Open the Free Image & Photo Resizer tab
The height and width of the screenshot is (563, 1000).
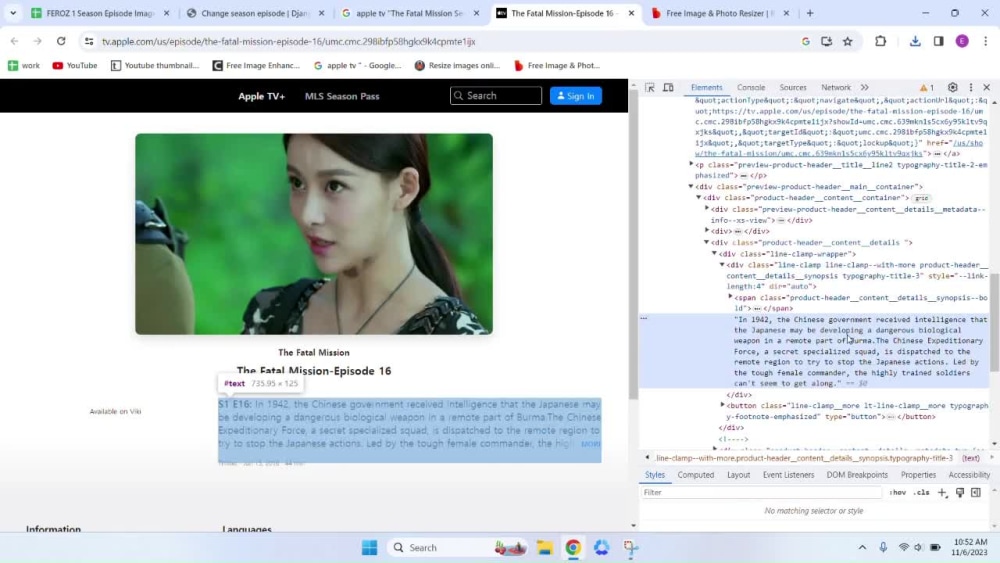pos(720,13)
